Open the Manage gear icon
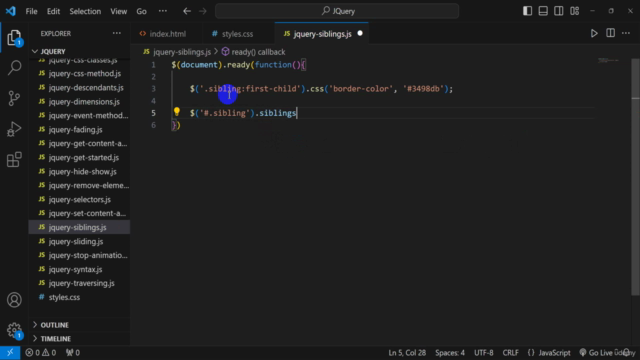Image resolution: width=640 pixels, height=360 pixels. pos(14,330)
